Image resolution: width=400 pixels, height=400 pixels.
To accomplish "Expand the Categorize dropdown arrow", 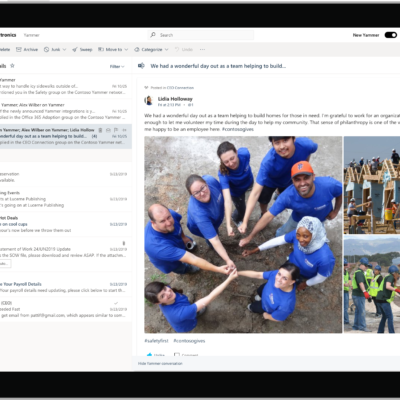I will [166, 50].
